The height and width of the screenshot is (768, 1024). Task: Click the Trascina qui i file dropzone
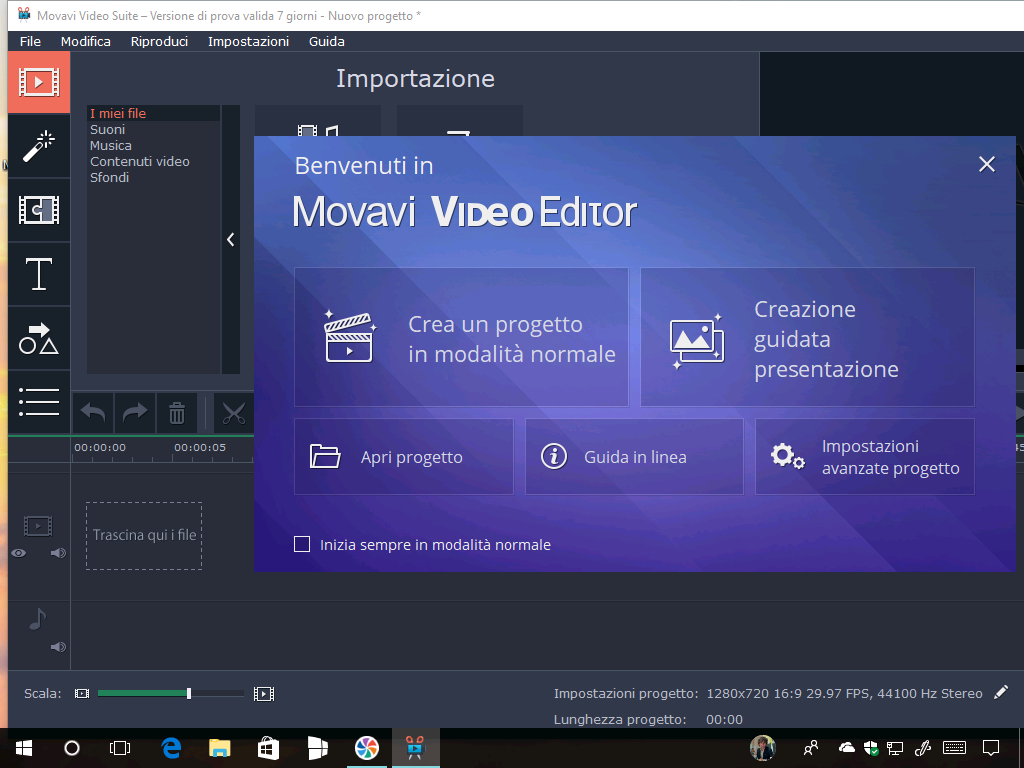pos(144,536)
